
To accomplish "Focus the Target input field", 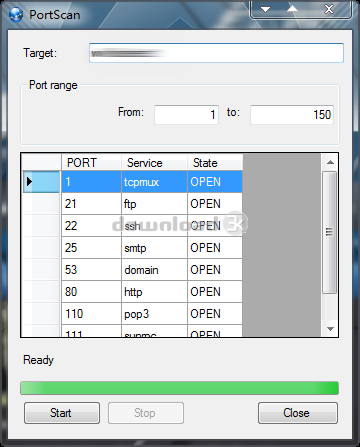I will pos(216,53).
